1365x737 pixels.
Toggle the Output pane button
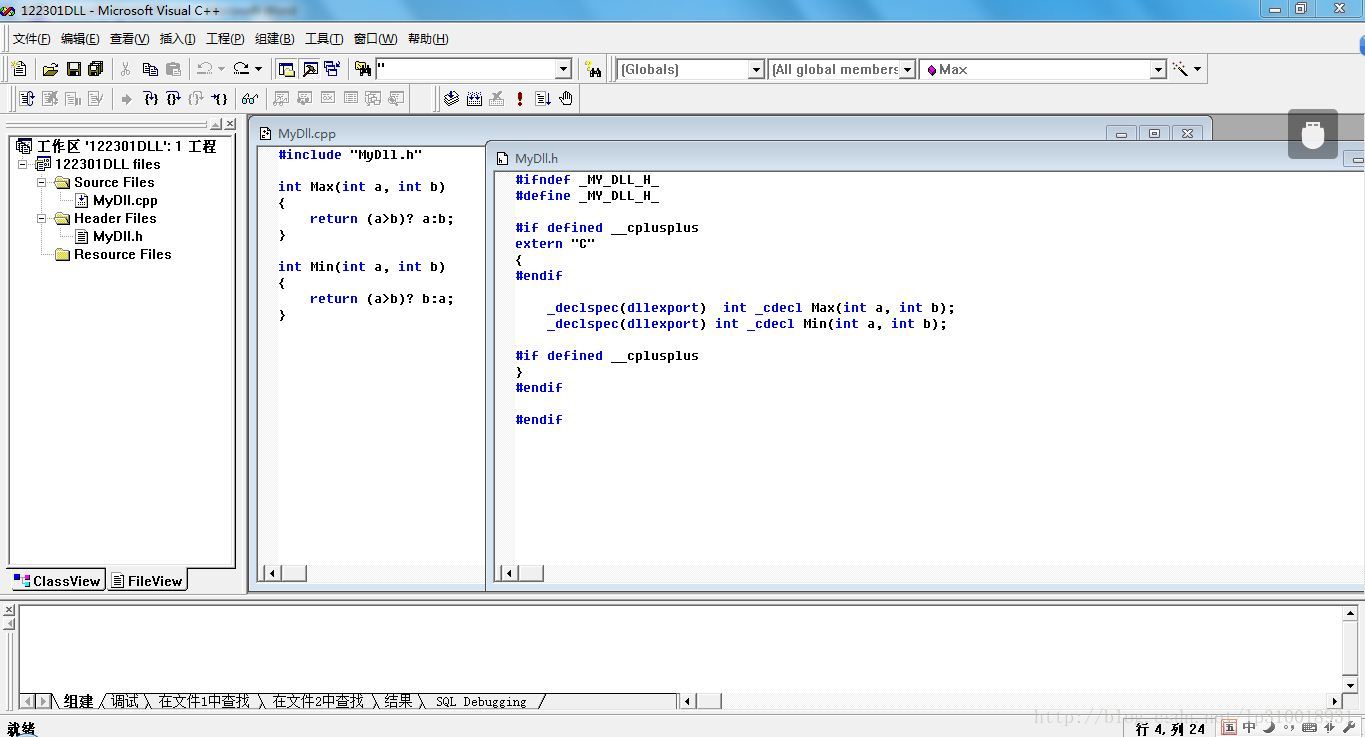[309, 69]
